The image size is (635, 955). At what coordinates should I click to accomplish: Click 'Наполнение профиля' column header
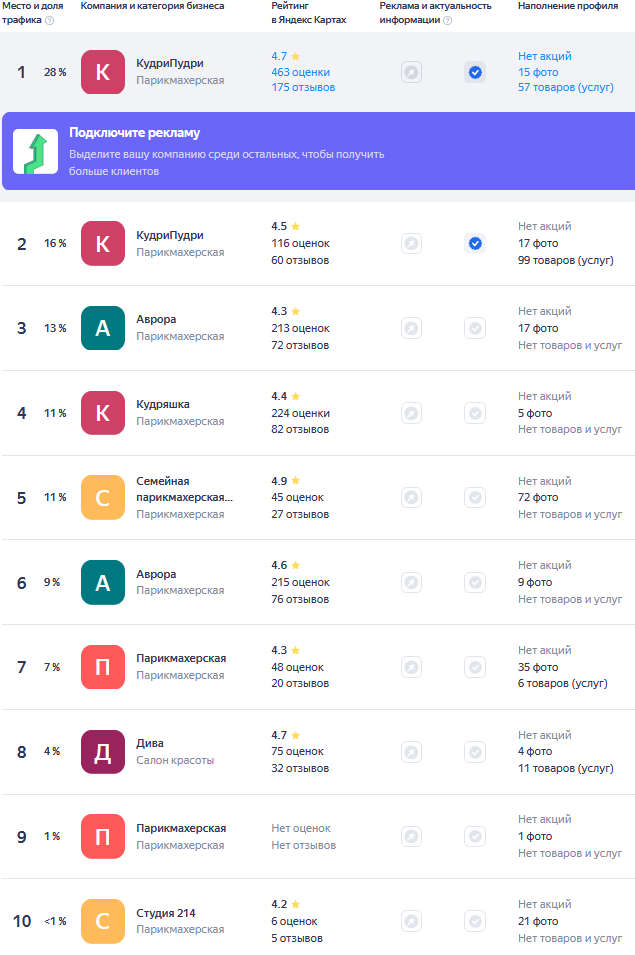coord(568,6)
